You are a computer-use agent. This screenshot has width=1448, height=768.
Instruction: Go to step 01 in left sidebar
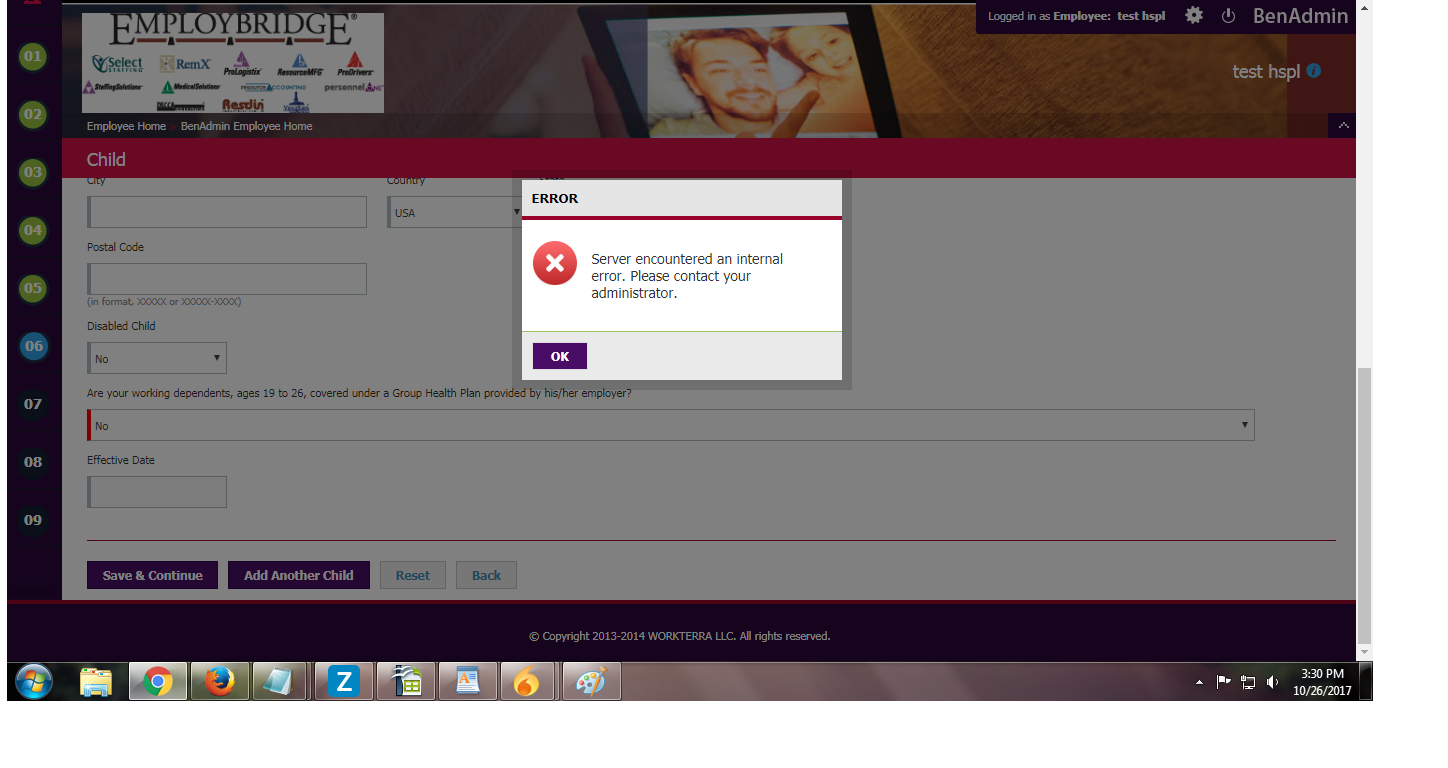click(34, 56)
